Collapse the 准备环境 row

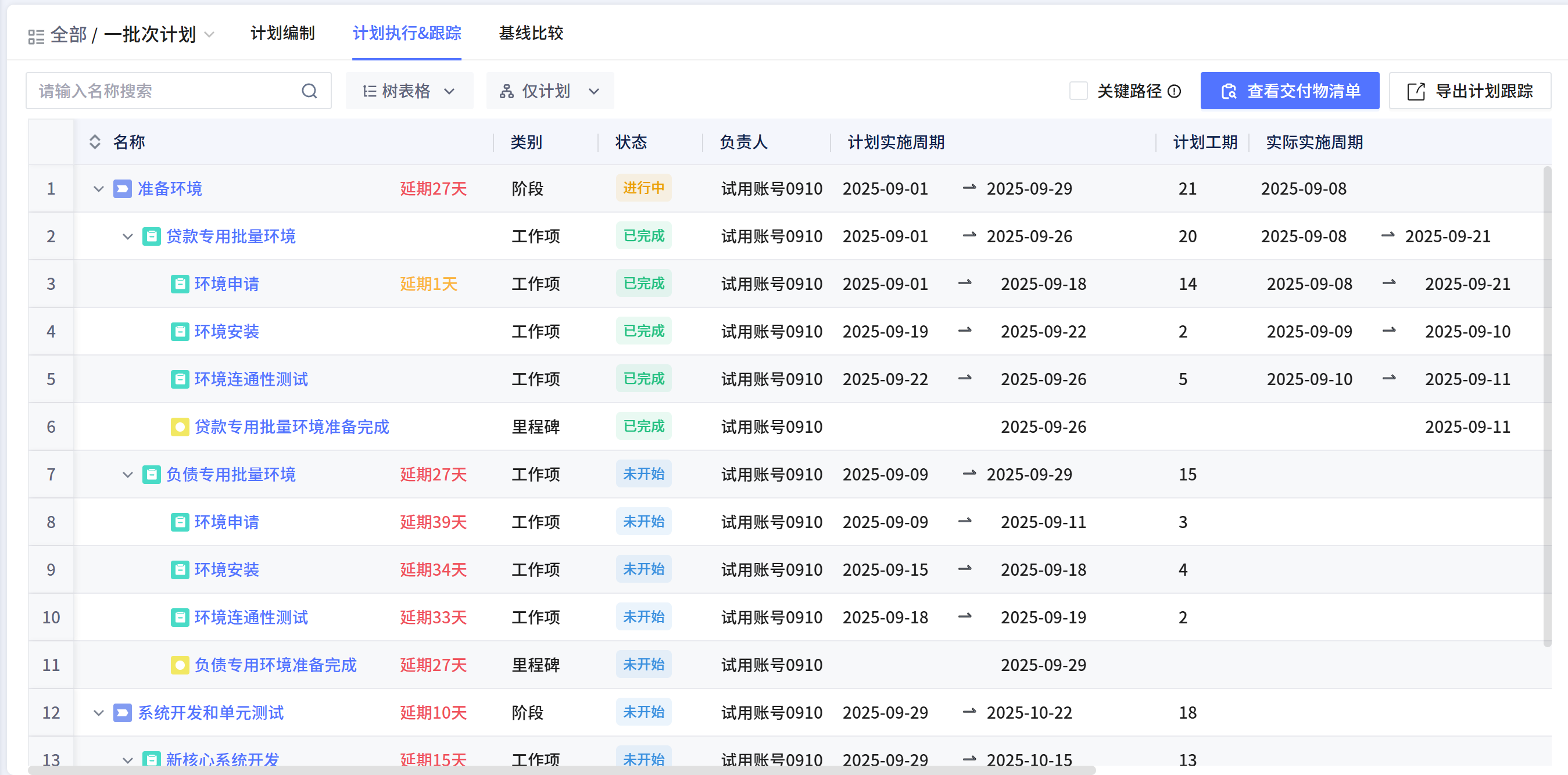[99, 189]
